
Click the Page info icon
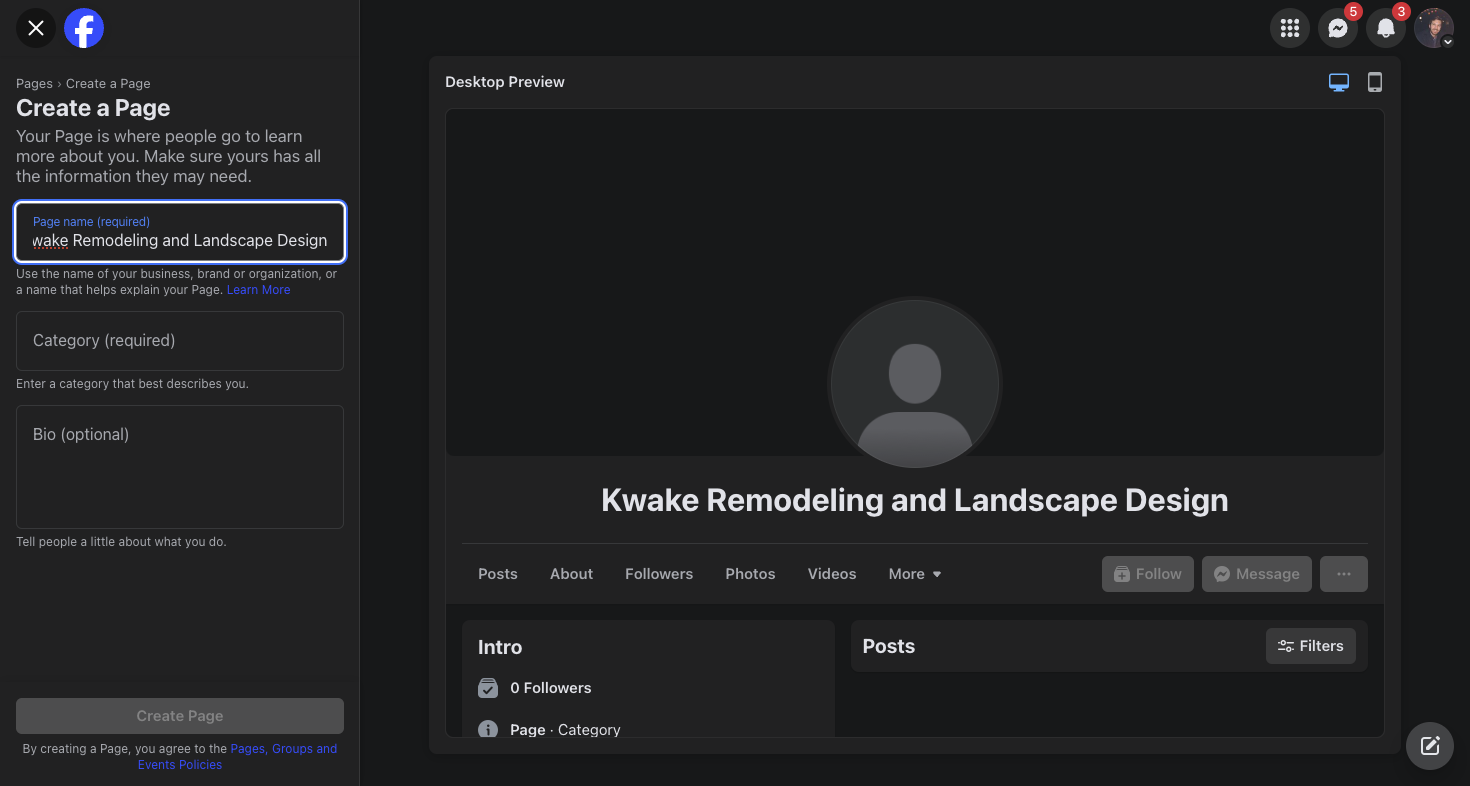[488, 730]
